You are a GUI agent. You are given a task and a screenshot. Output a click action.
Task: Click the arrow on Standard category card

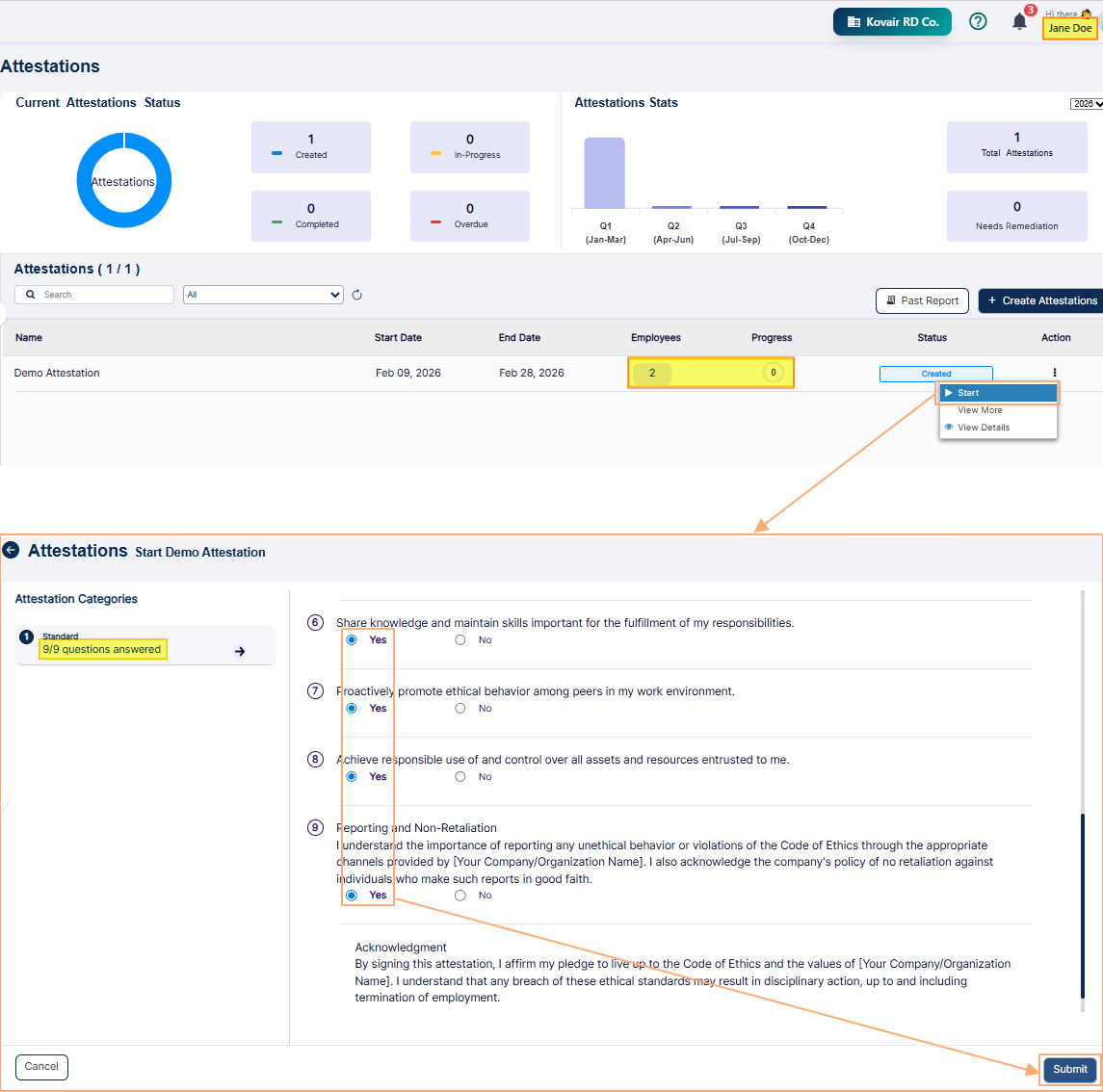pyautogui.click(x=240, y=652)
